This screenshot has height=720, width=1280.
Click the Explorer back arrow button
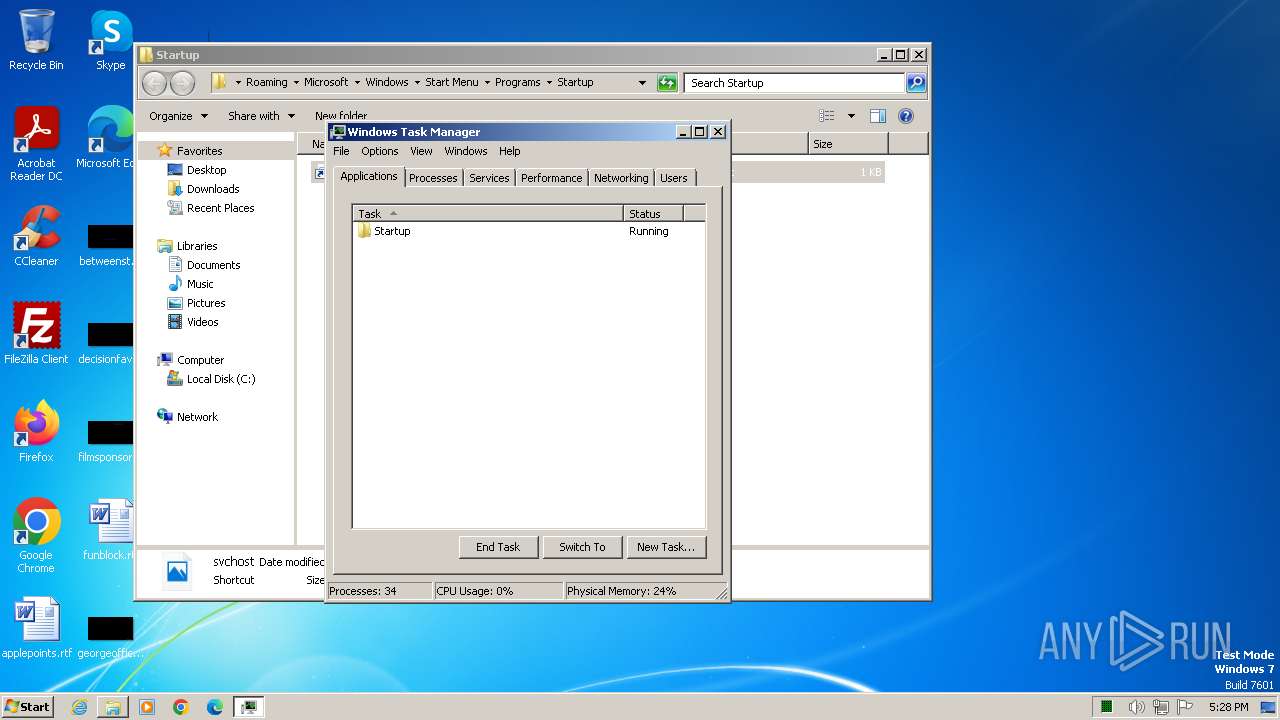pos(155,83)
